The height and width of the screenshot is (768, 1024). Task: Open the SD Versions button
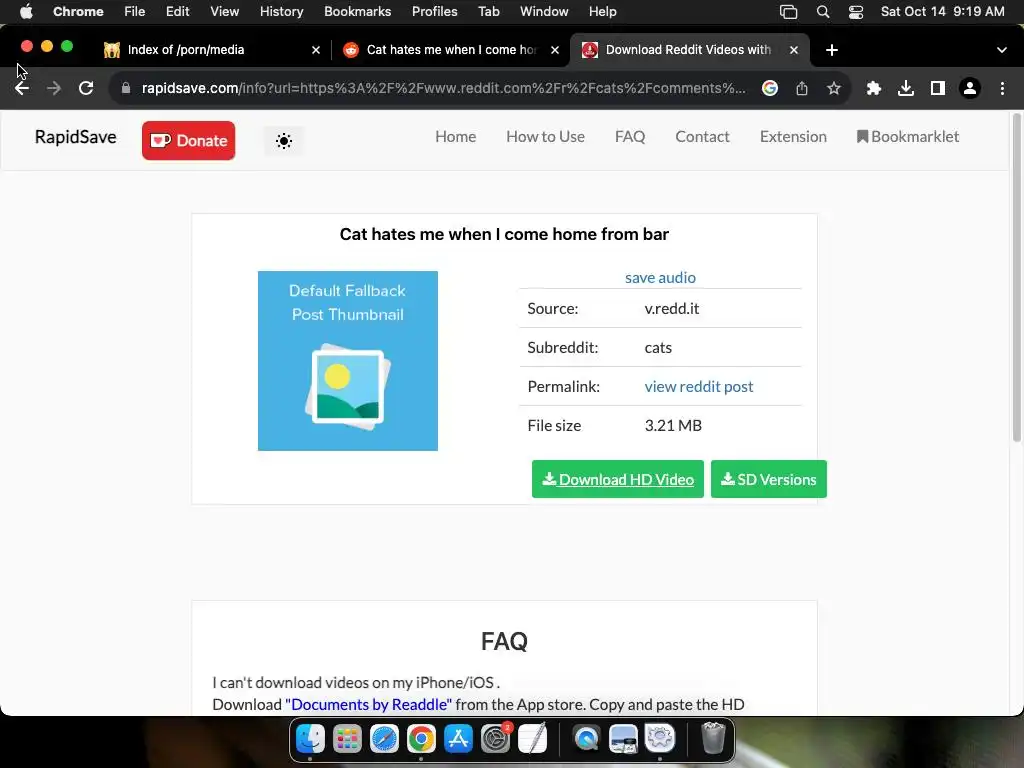coord(769,479)
